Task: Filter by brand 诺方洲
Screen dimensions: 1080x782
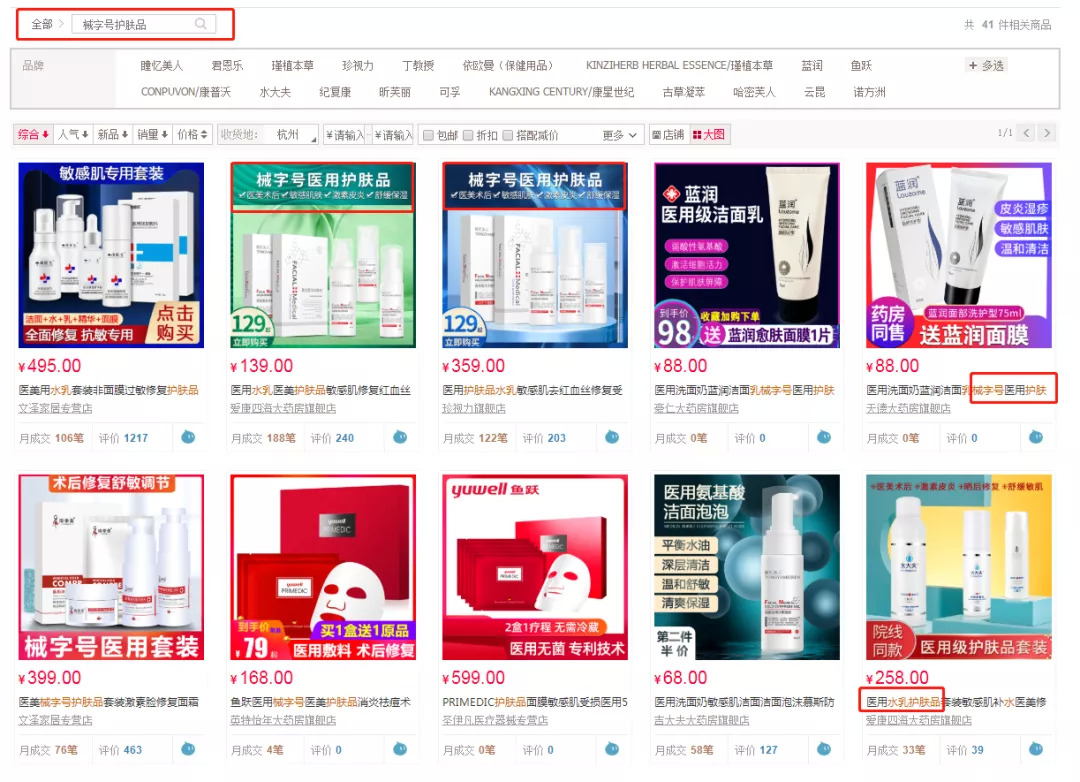Action: [869, 92]
